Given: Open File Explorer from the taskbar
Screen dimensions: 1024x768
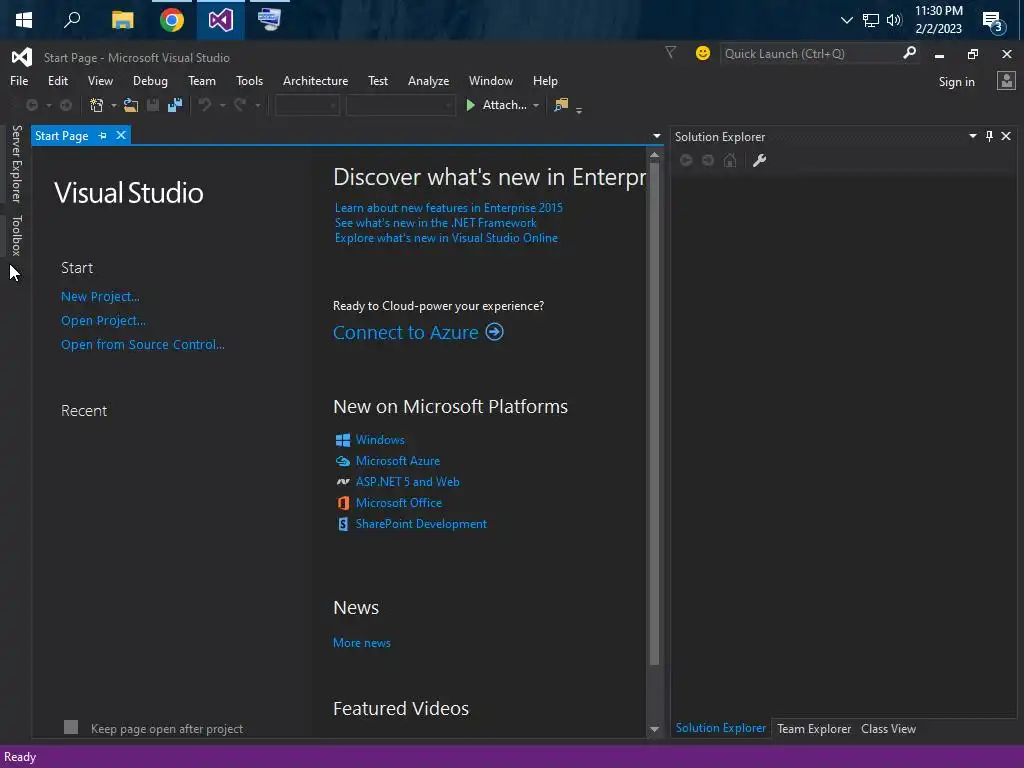Looking at the screenshot, I should (x=123, y=20).
